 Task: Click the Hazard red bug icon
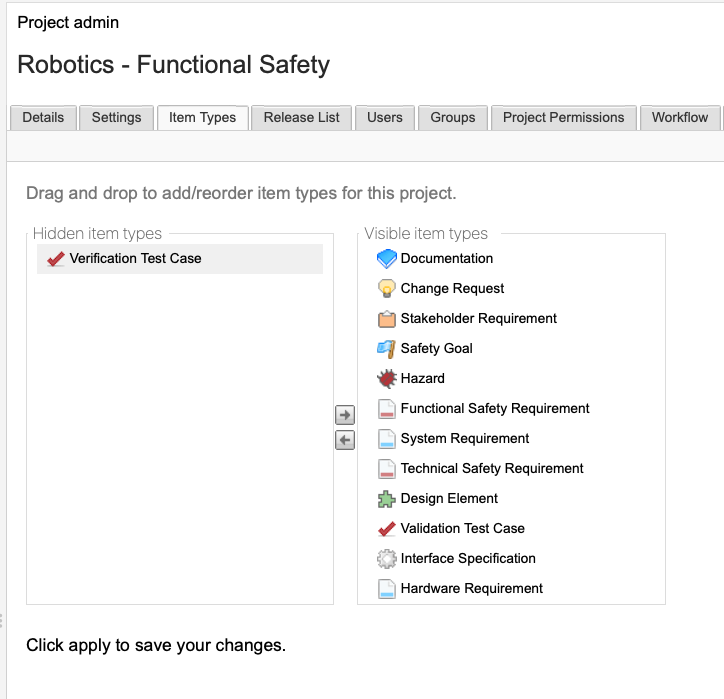(x=386, y=379)
